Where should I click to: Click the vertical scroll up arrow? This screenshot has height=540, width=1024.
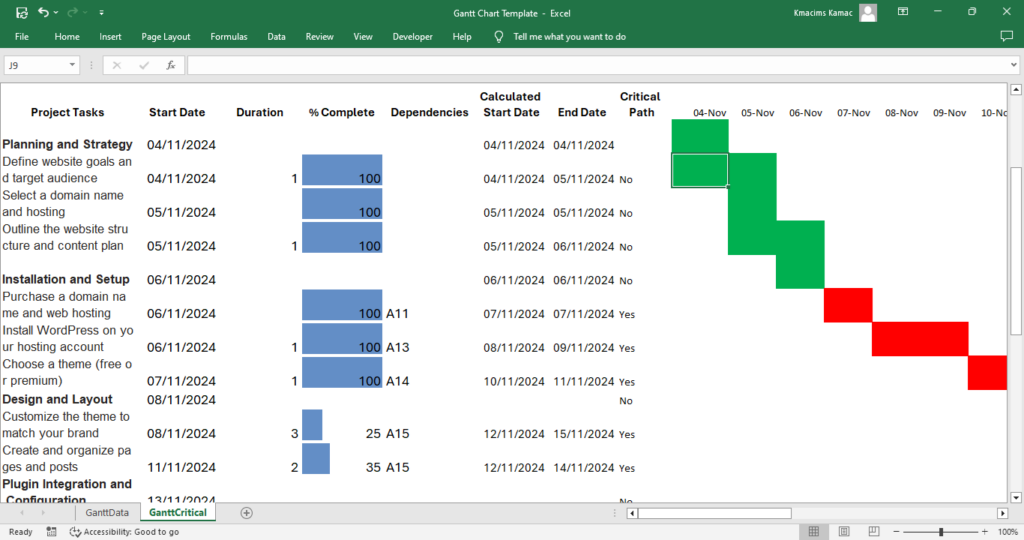pyautogui.click(x=1016, y=89)
